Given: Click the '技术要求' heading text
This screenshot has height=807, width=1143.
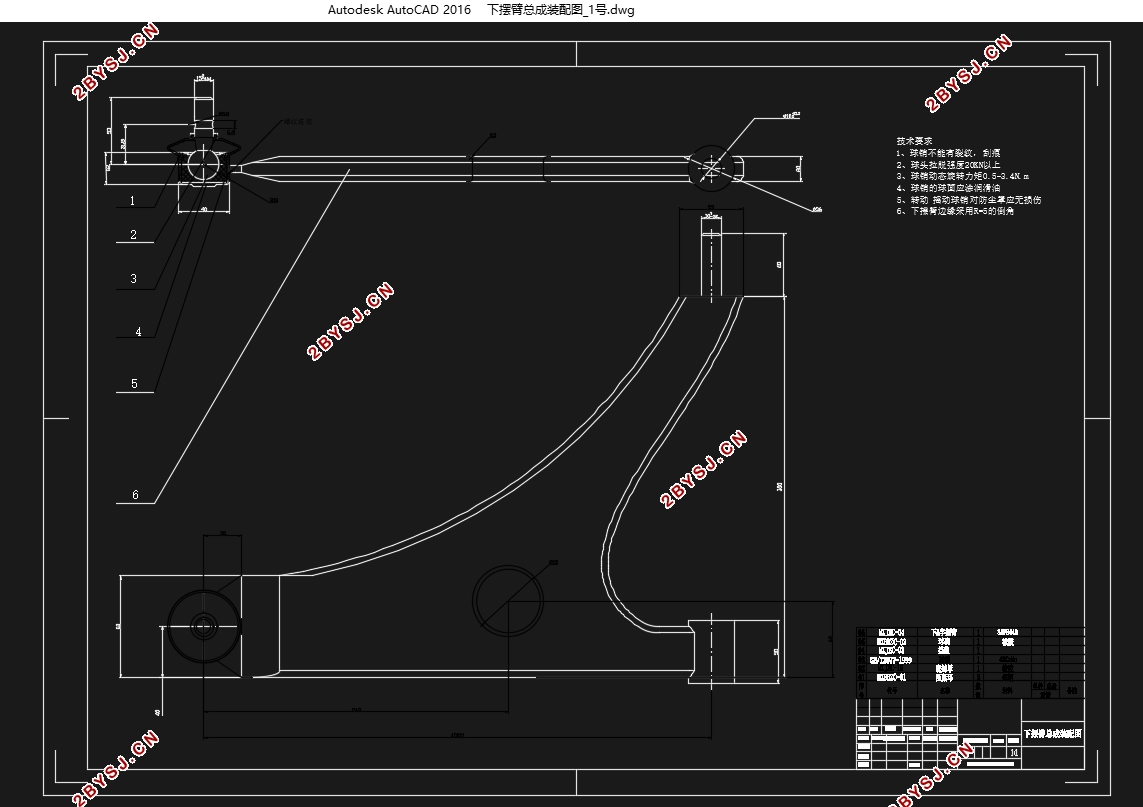Looking at the screenshot, I should 914,141.
